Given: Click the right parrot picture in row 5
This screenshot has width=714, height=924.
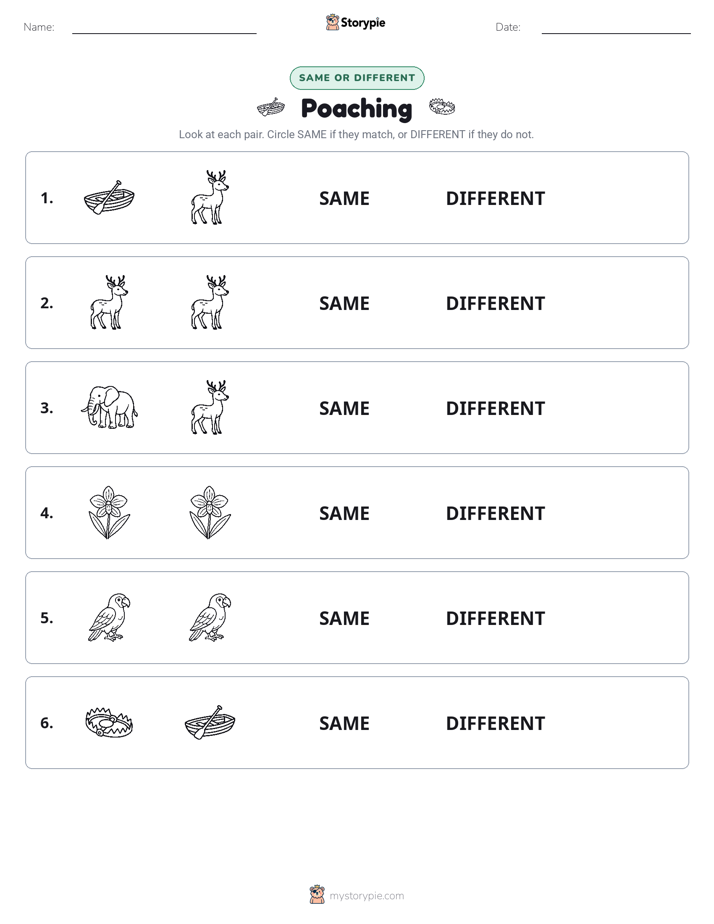Looking at the screenshot, I should click(210, 617).
